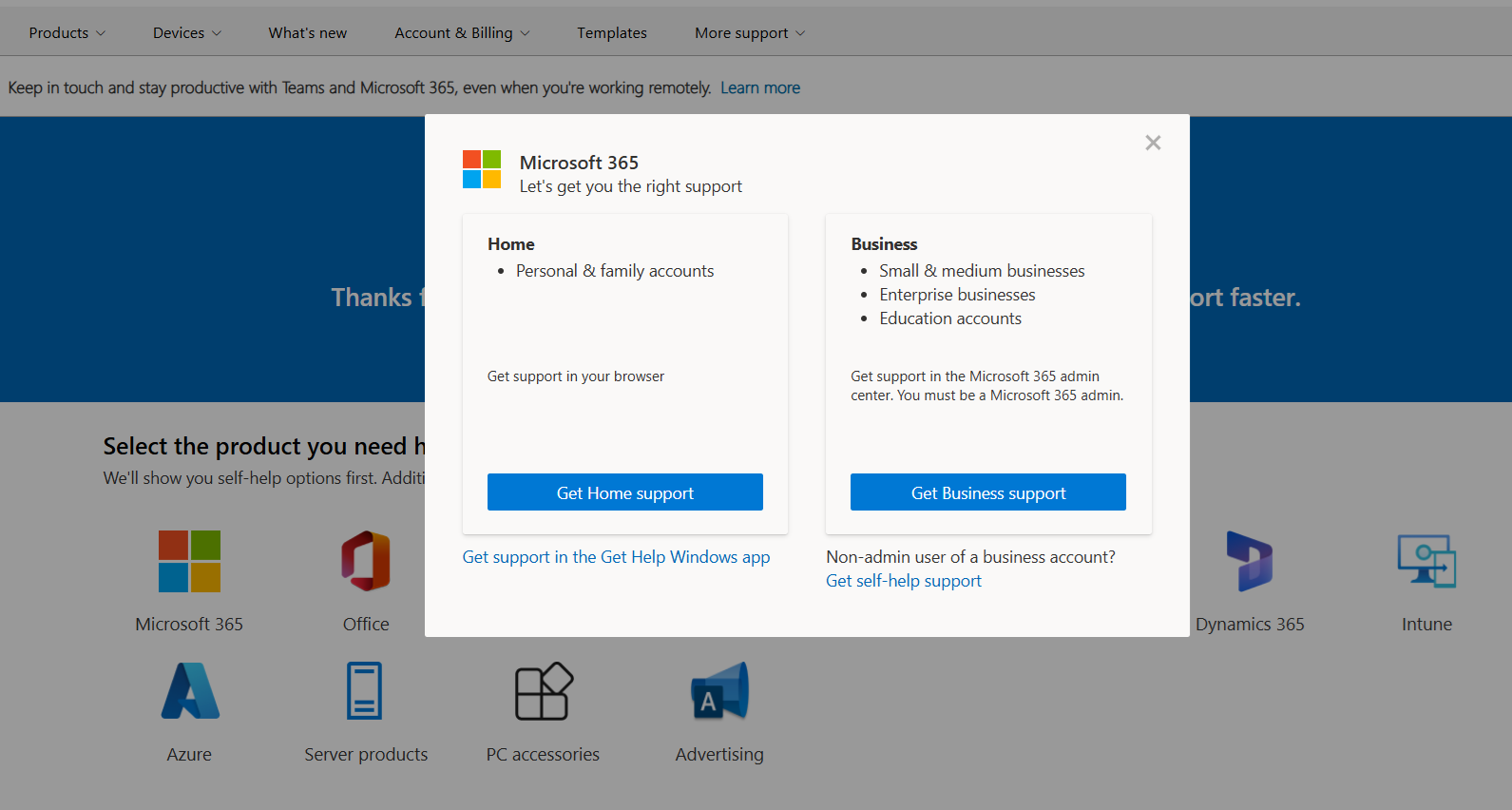Select the Azure product icon
Screen dimensions: 1512x810
pyautogui.click(x=190, y=691)
